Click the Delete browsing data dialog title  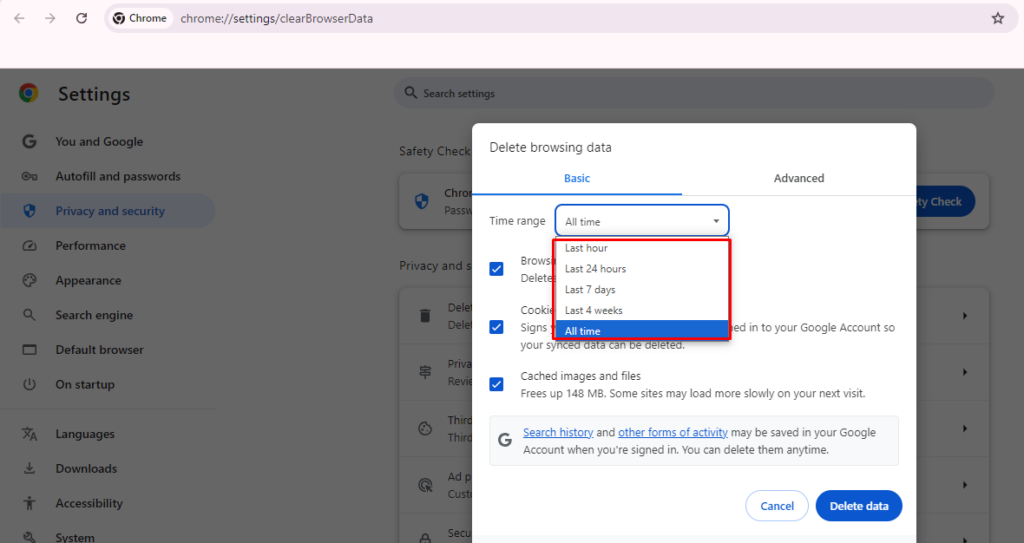tap(551, 147)
